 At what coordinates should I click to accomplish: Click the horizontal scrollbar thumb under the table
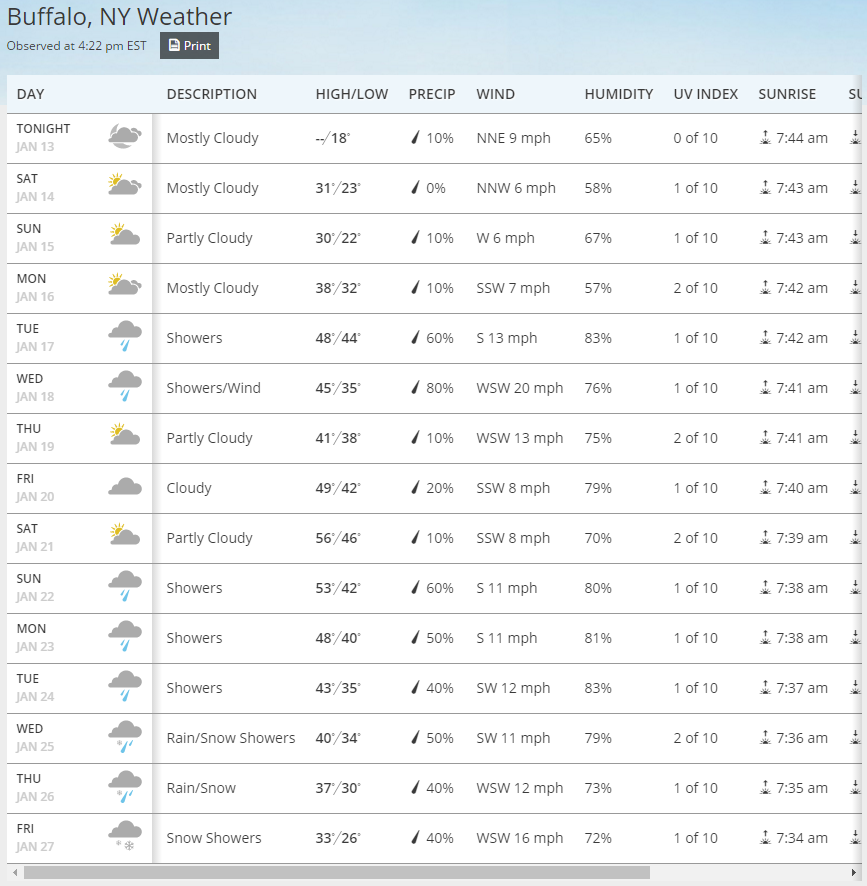click(337, 872)
